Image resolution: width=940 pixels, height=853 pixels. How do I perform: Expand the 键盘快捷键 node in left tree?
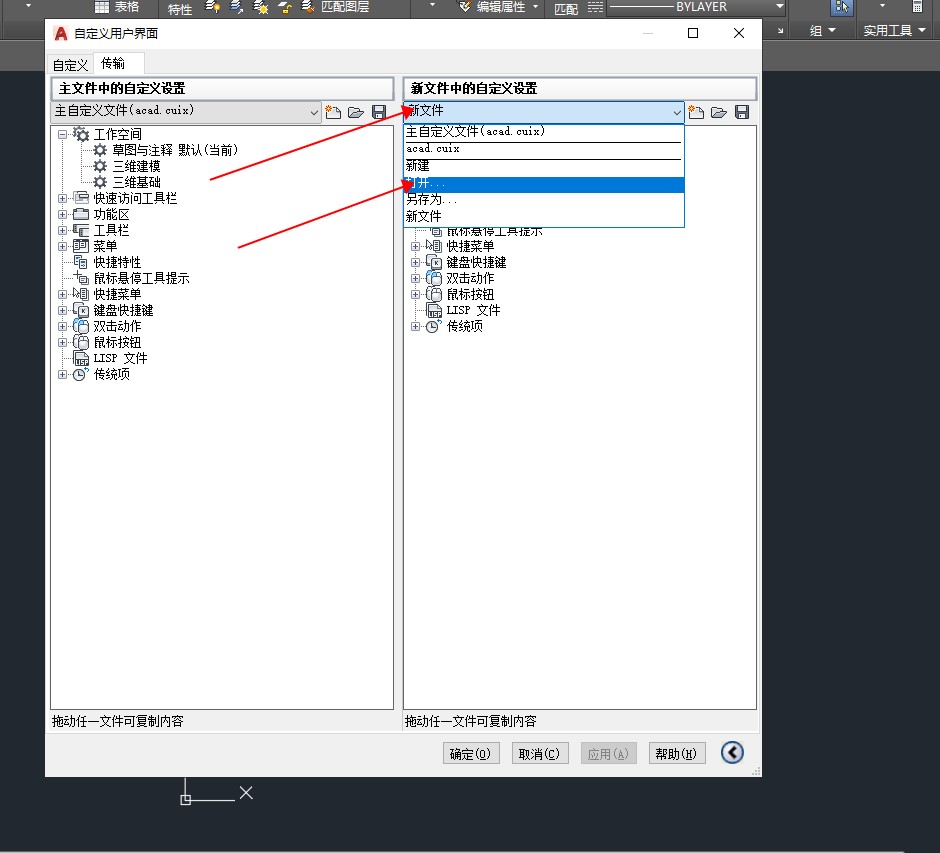63,310
